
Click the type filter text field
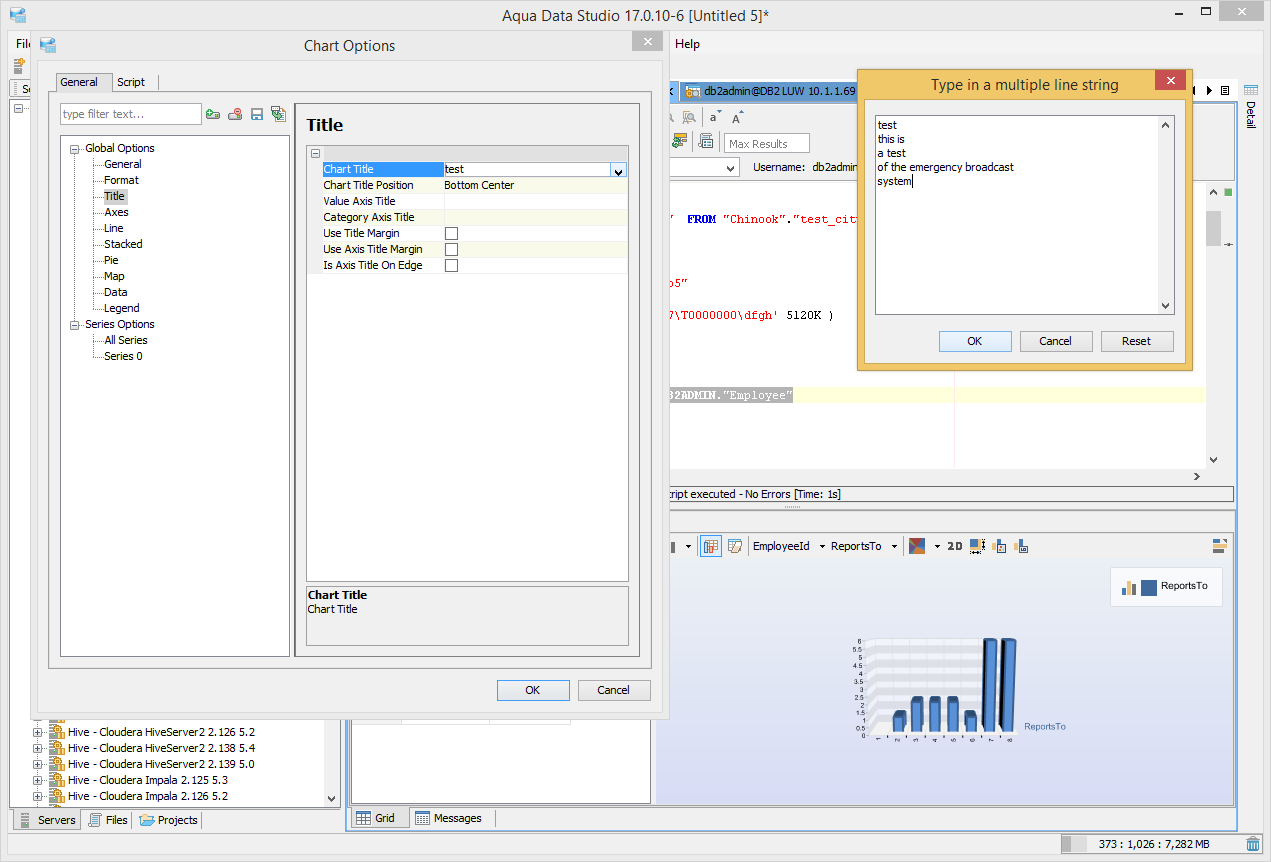coord(131,114)
